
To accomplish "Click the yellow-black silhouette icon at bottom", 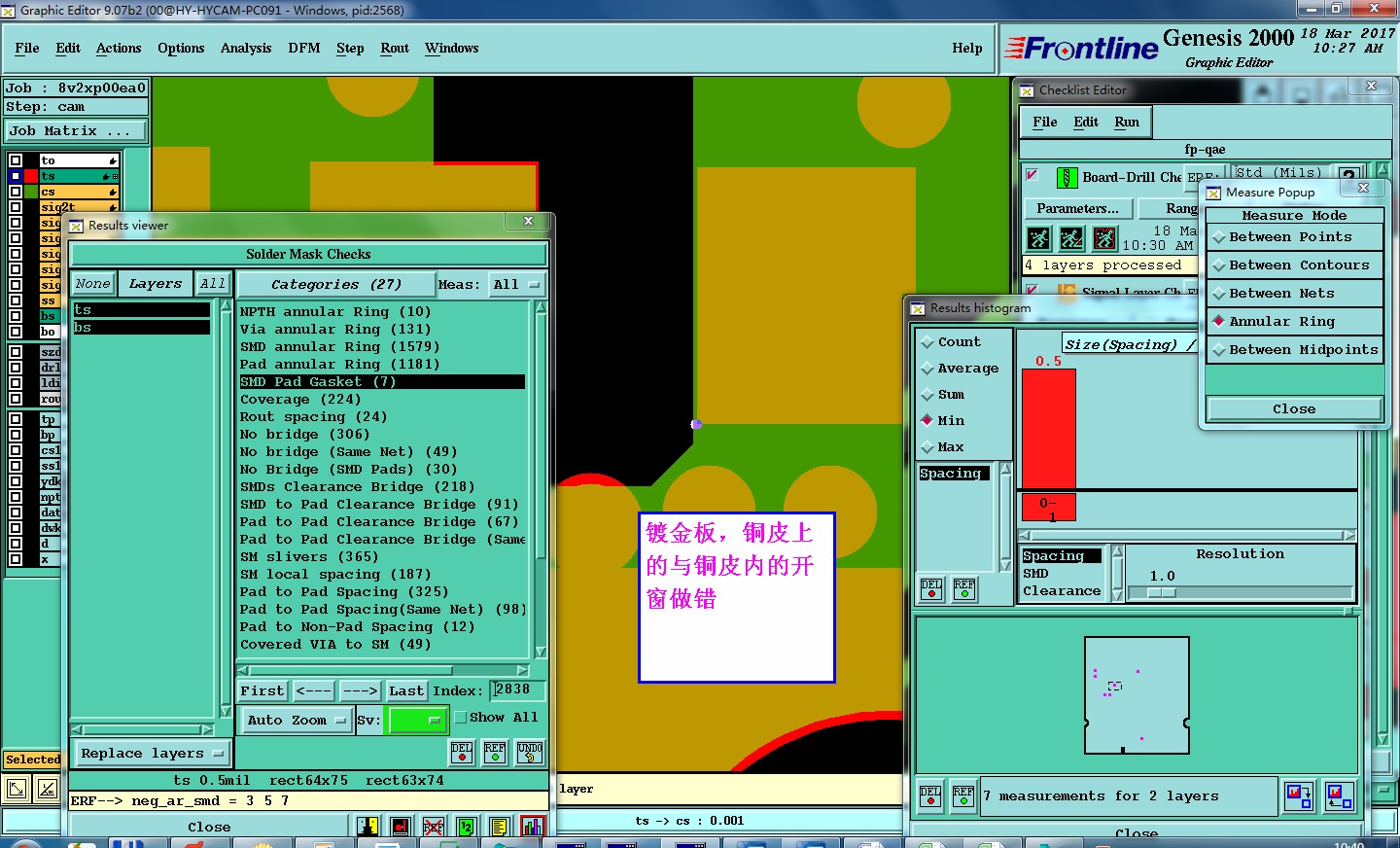I will point(367,827).
